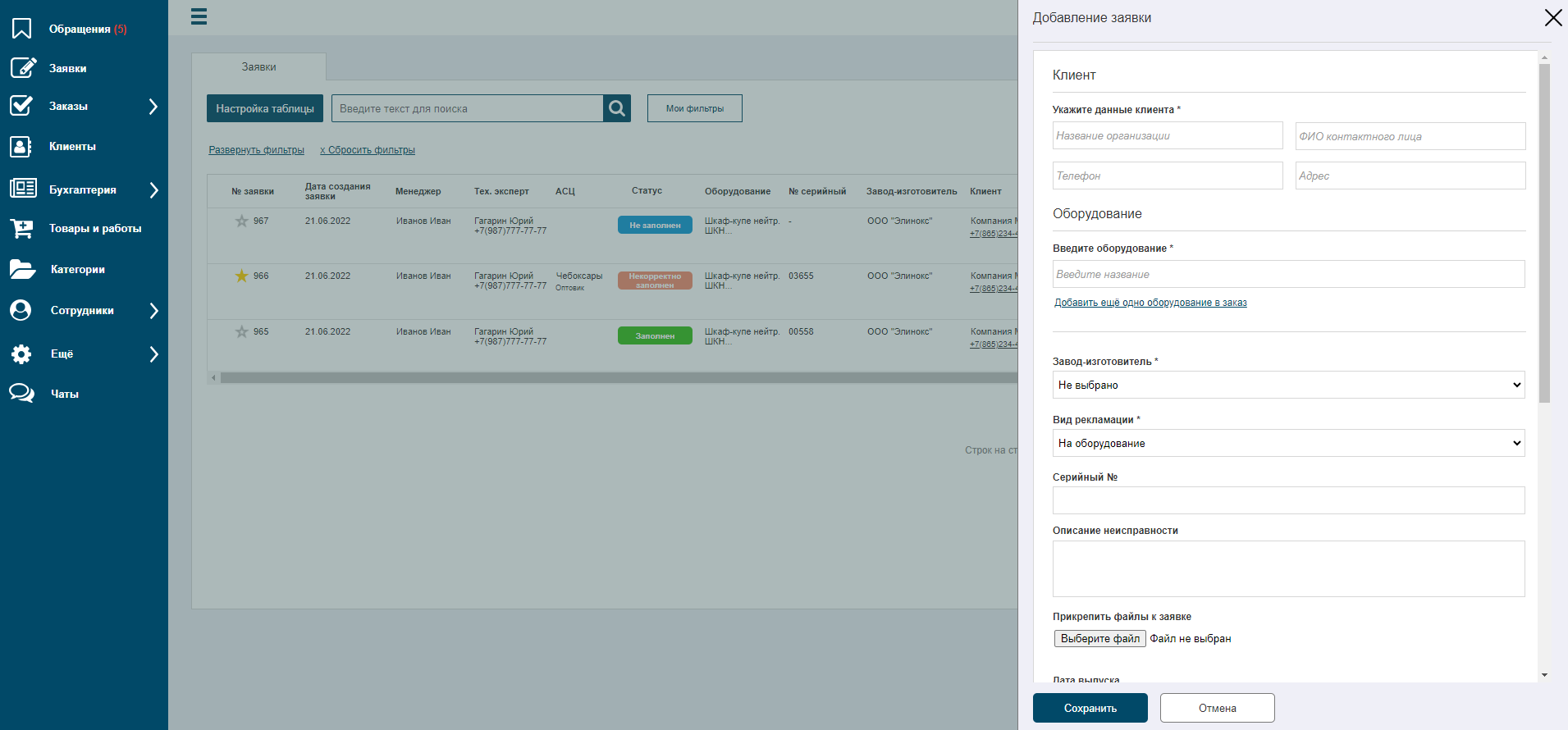Open Чаты menu item
Viewport: 1568px width, 730px height.
[65, 394]
